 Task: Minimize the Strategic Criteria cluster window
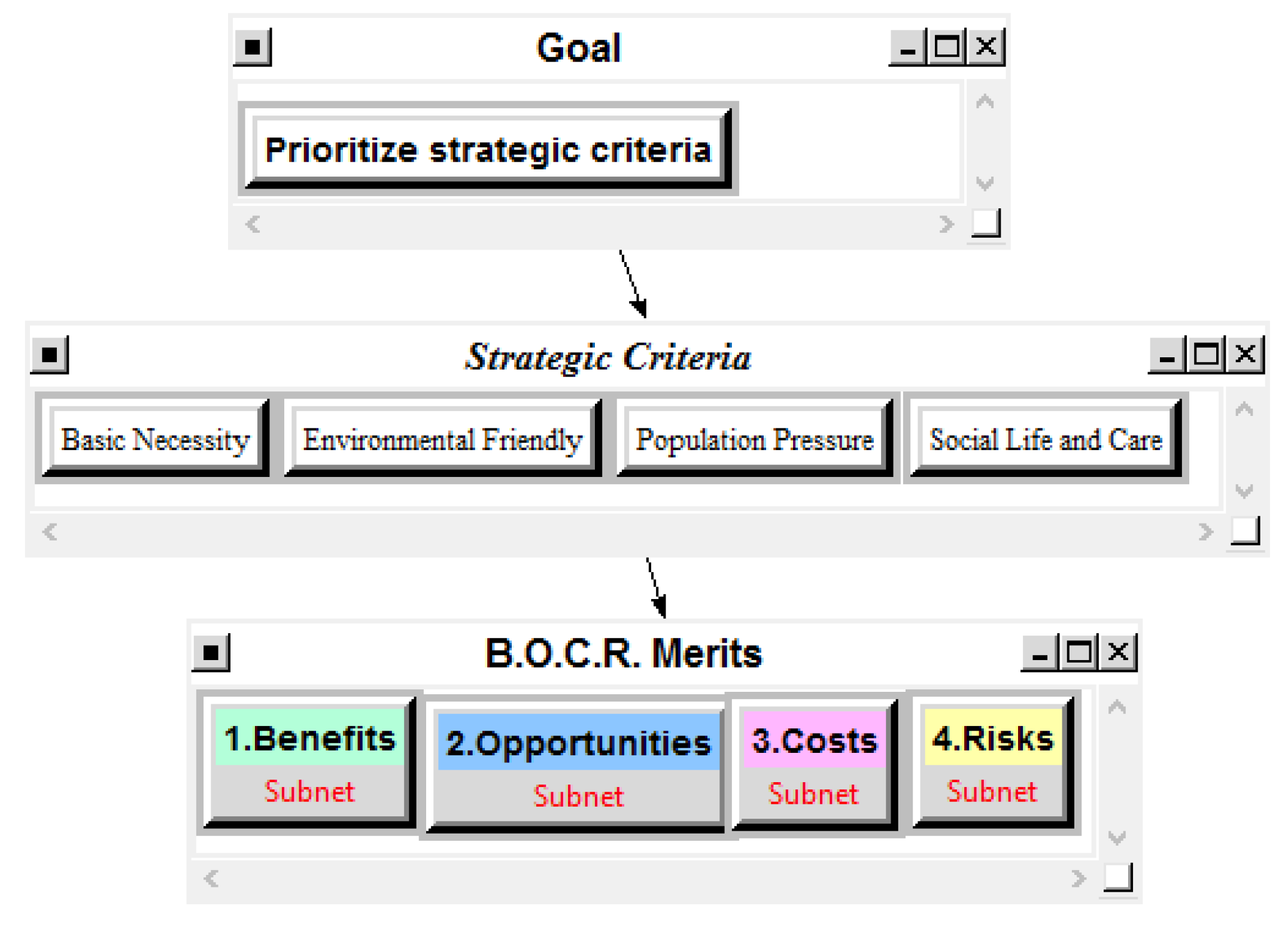pyautogui.click(x=1166, y=355)
